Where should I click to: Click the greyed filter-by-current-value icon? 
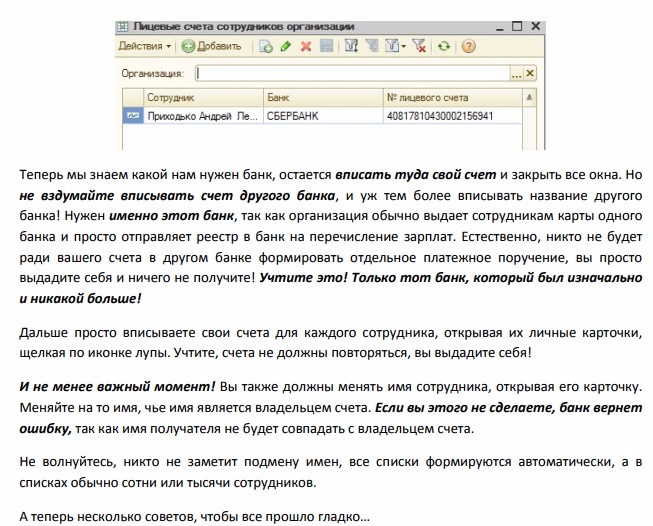click(371, 46)
